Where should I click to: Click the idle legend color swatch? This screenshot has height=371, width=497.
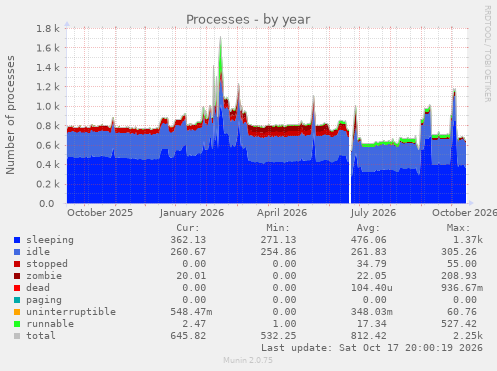[x=17, y=252]
